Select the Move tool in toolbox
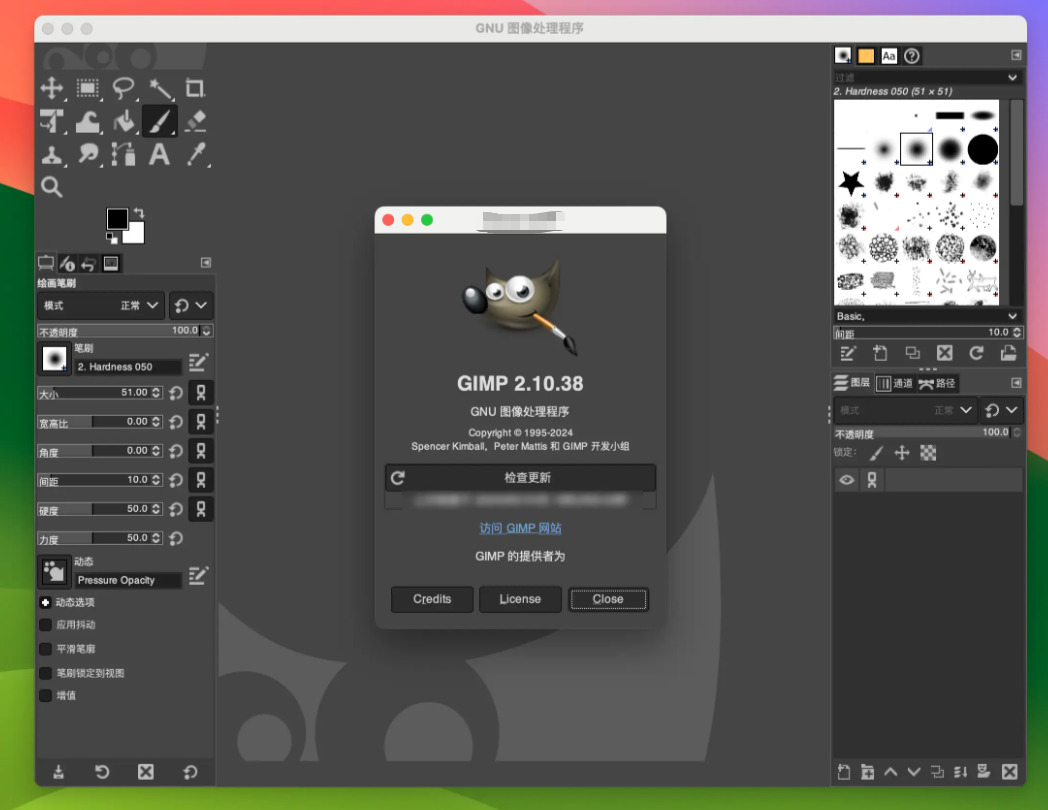The width and height of the screenshot is (1048, 810). pyautogui.click(x=51, y=88)
